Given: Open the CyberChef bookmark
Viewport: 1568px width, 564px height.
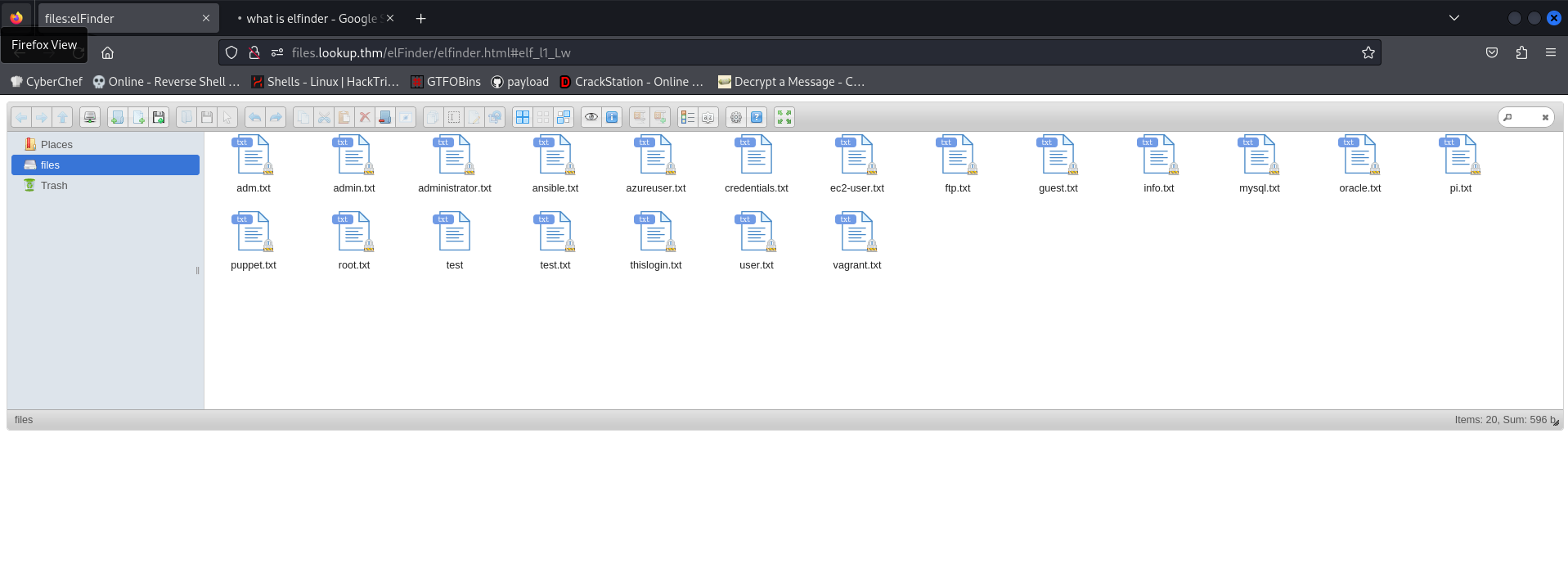Looking at the screenshot, I should pyautogui.click(x=46, y=82).
